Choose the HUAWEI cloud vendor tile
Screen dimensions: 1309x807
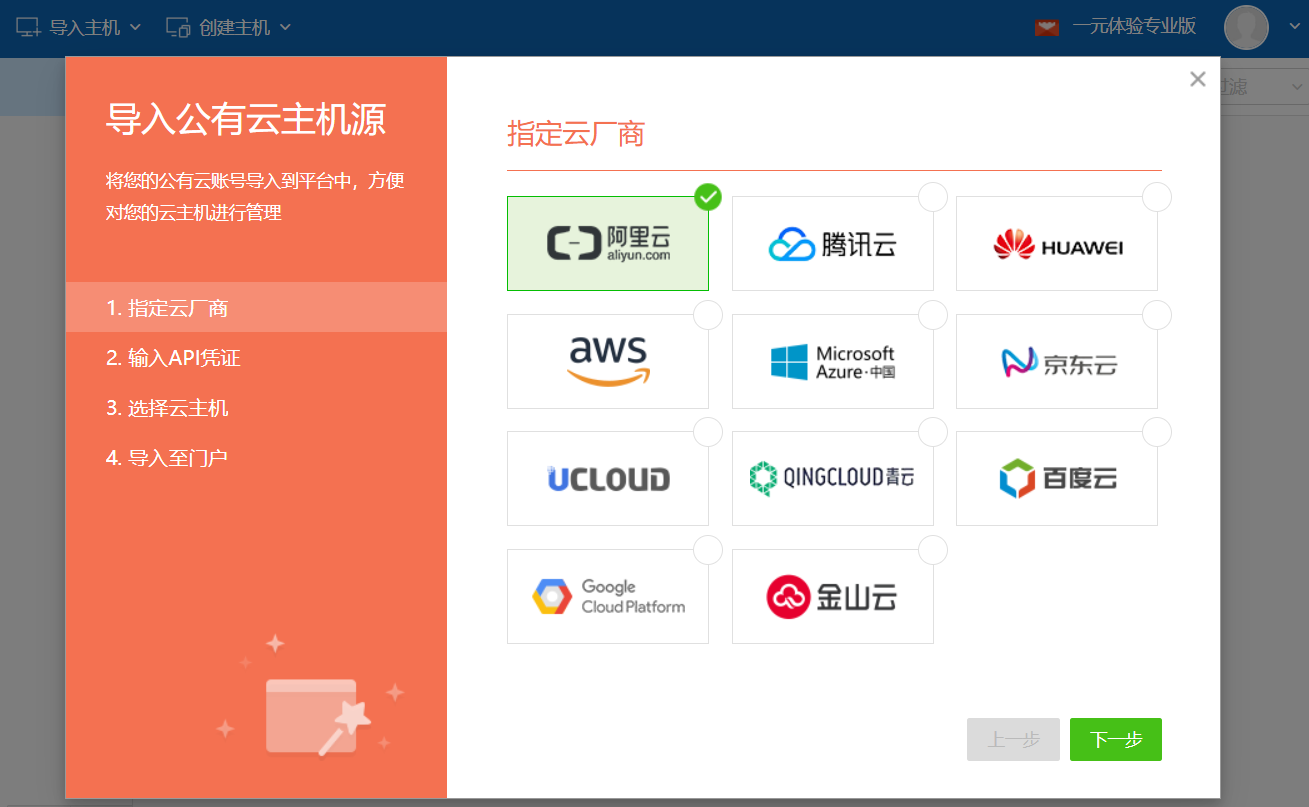(1056, 243)
